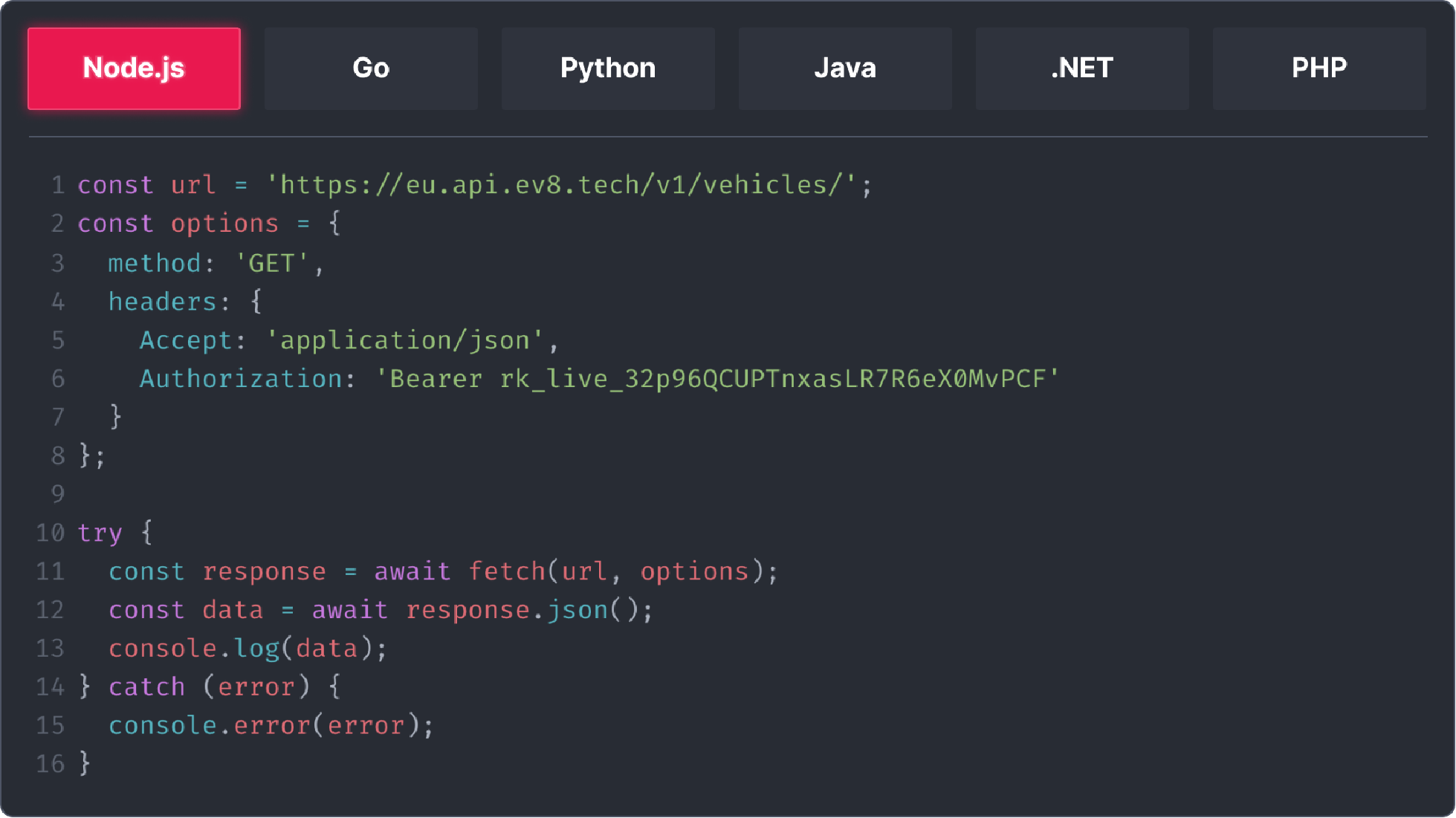Open the PHP tab

1319,68
